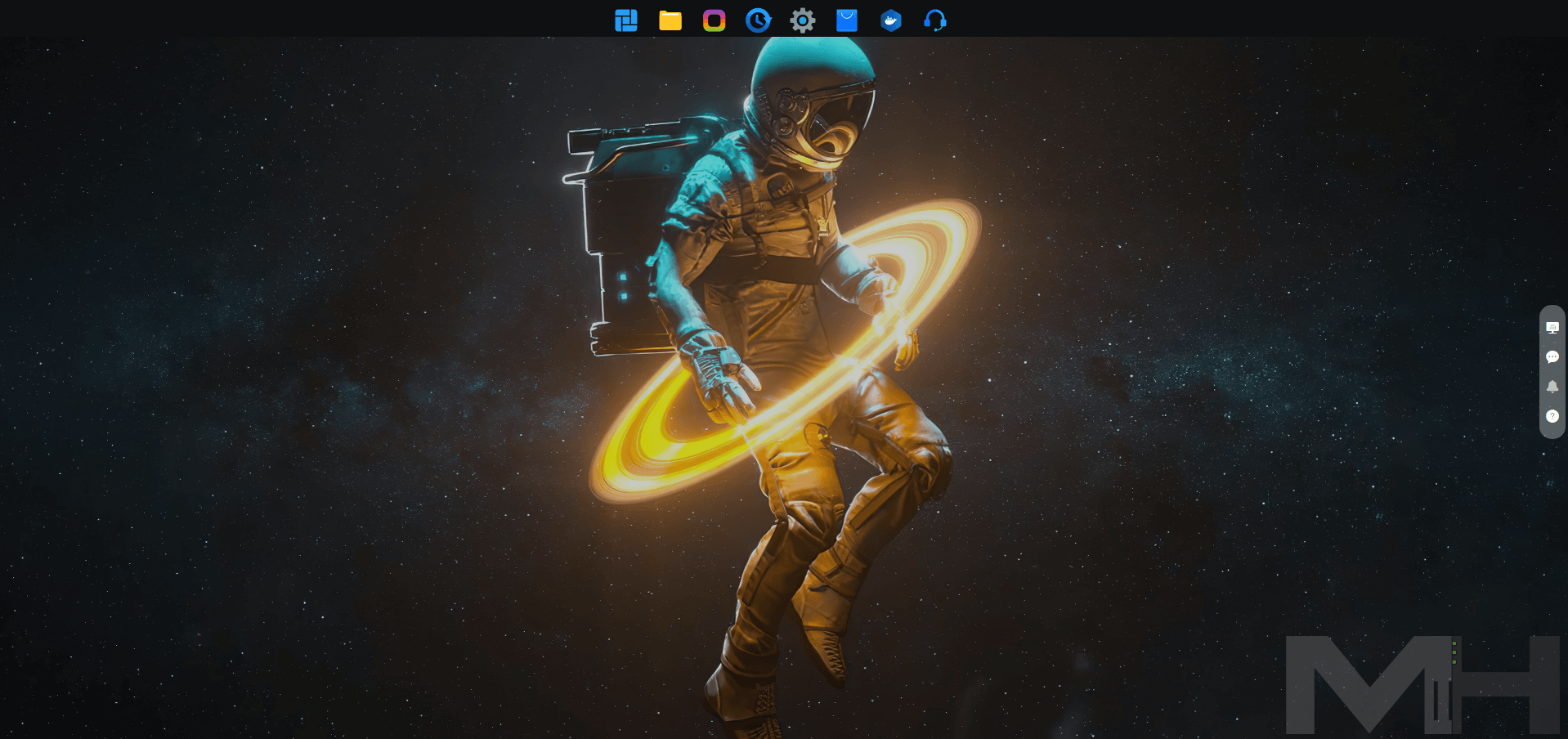
Task: Launch the Docker whale container icon
Action: [x=891, y=20]
